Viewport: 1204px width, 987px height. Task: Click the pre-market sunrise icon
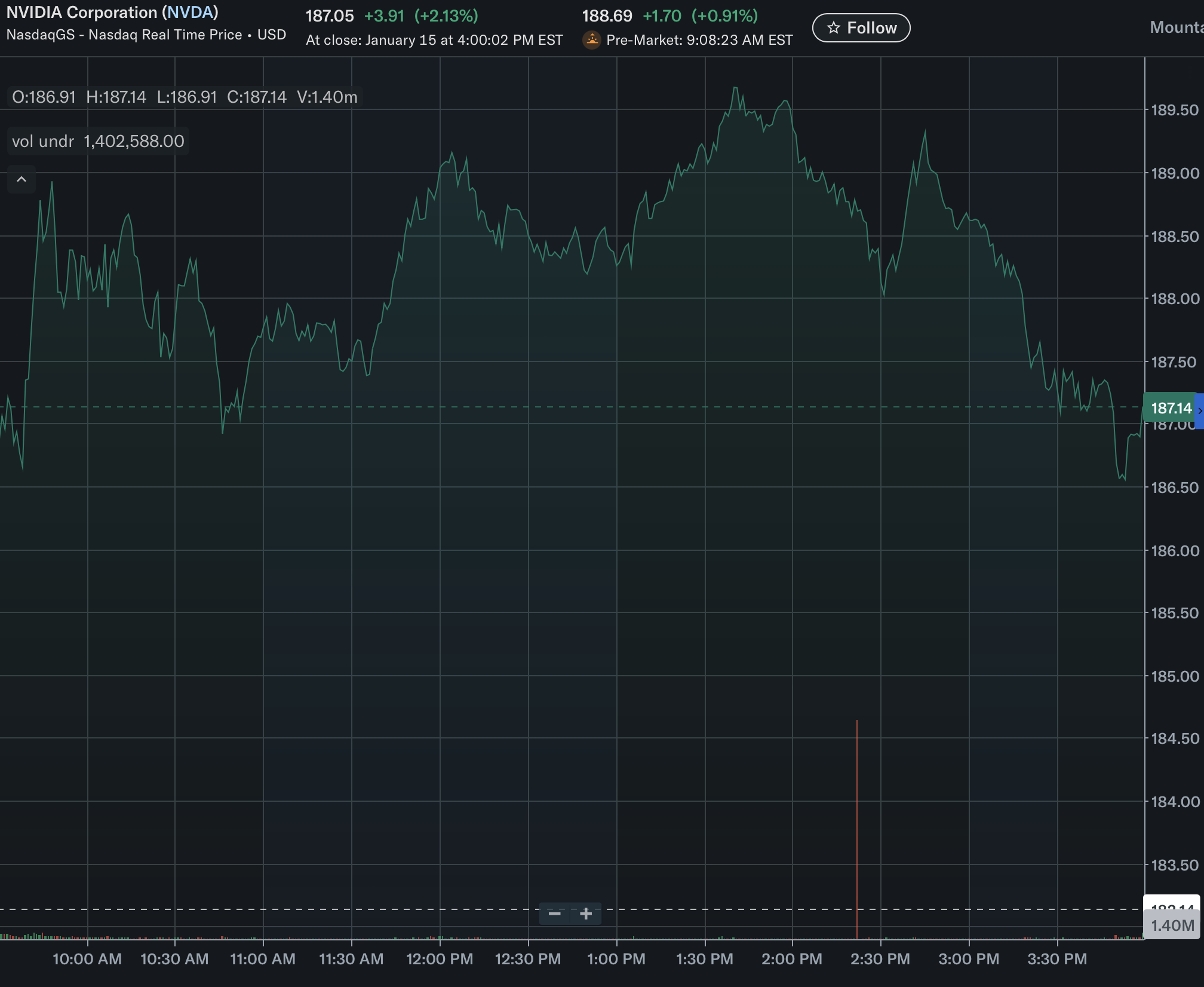click(x=591, y=39)
